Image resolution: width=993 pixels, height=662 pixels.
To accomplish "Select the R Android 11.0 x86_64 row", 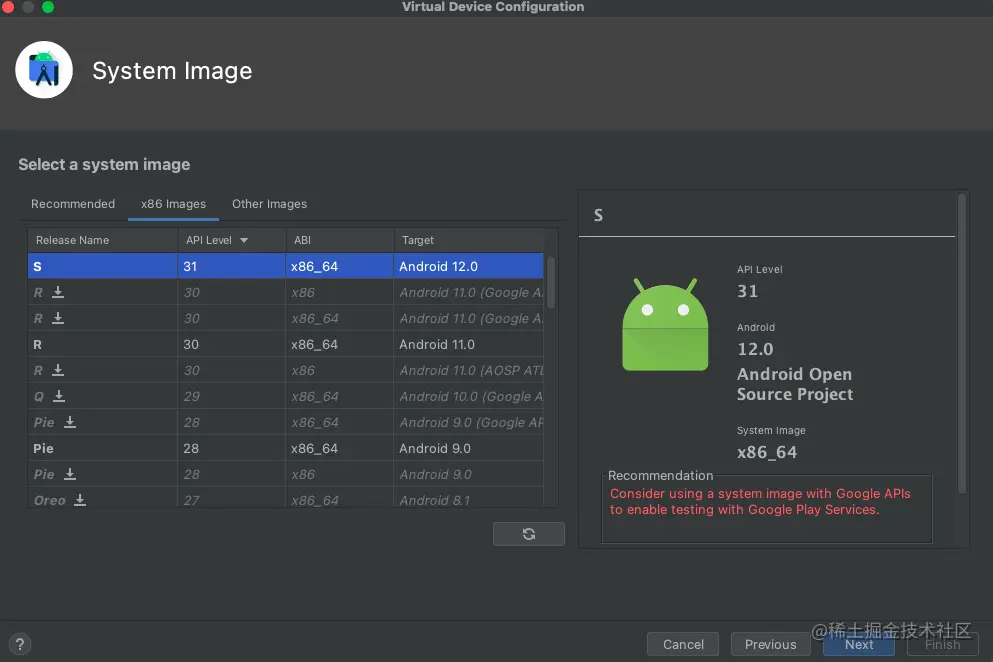I will point(286,344).
